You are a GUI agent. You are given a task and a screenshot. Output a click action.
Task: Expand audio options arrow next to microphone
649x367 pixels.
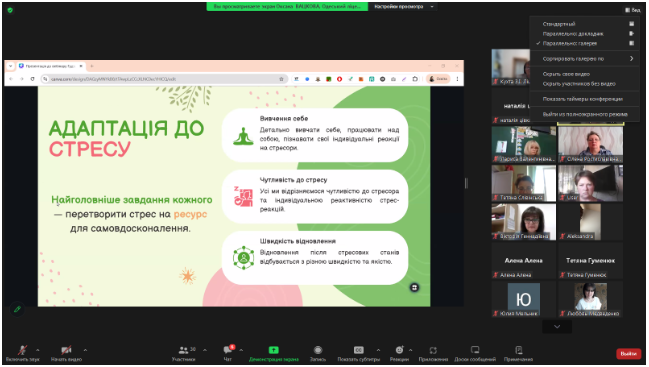[38, 350]
